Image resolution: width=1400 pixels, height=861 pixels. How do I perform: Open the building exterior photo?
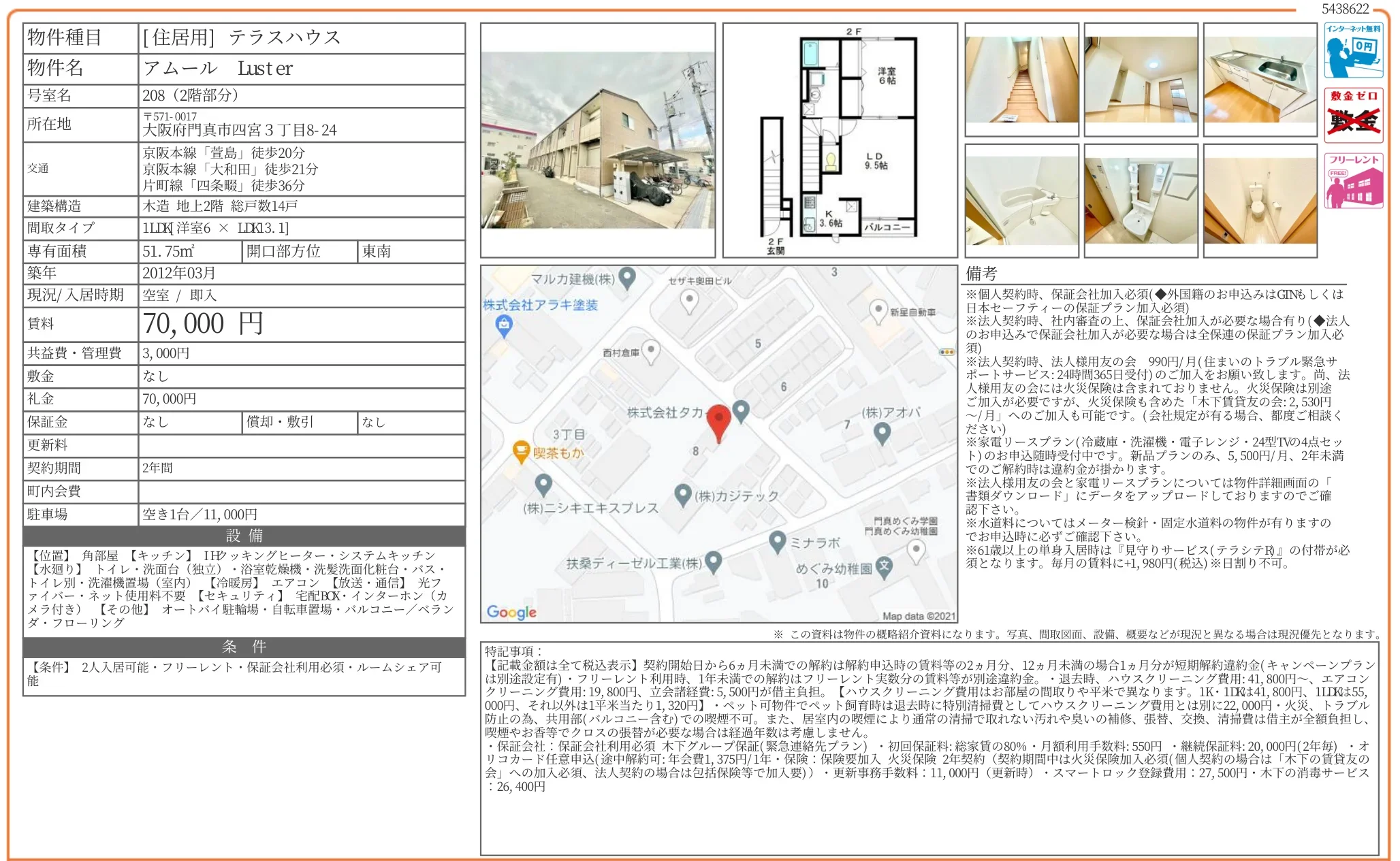click(599, 136)
